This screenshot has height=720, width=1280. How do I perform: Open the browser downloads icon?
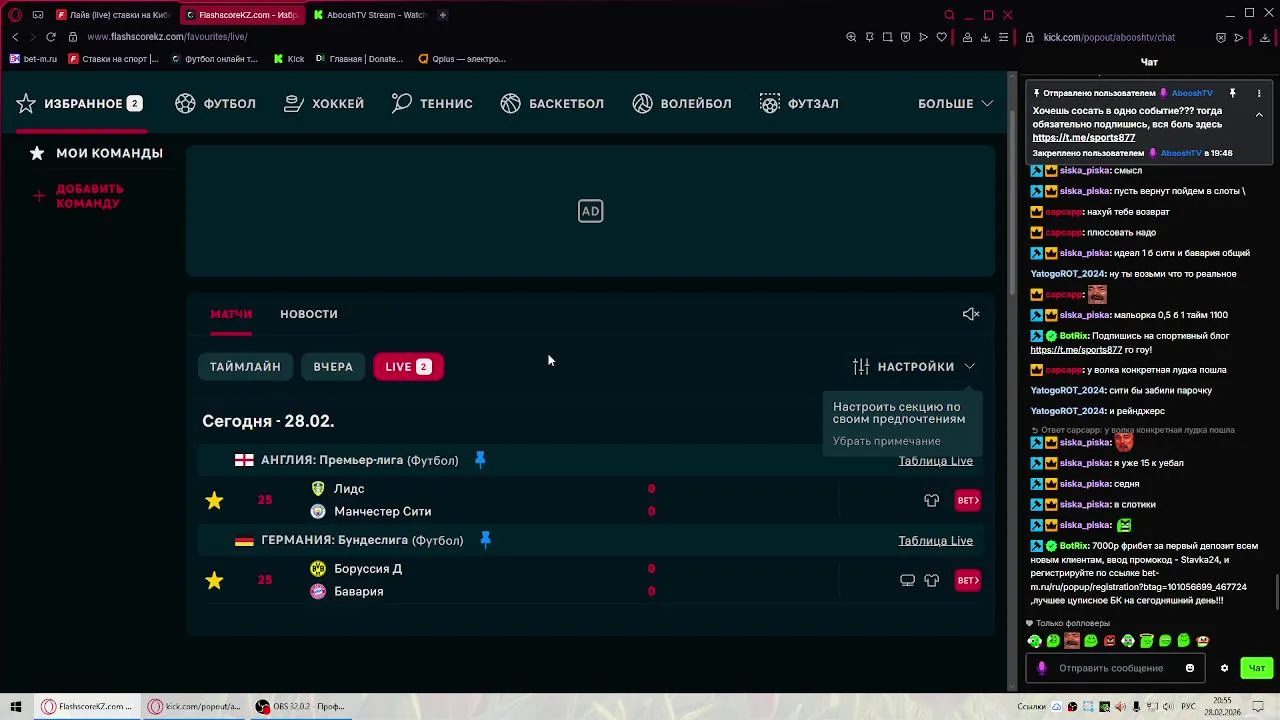pos(985,37)
